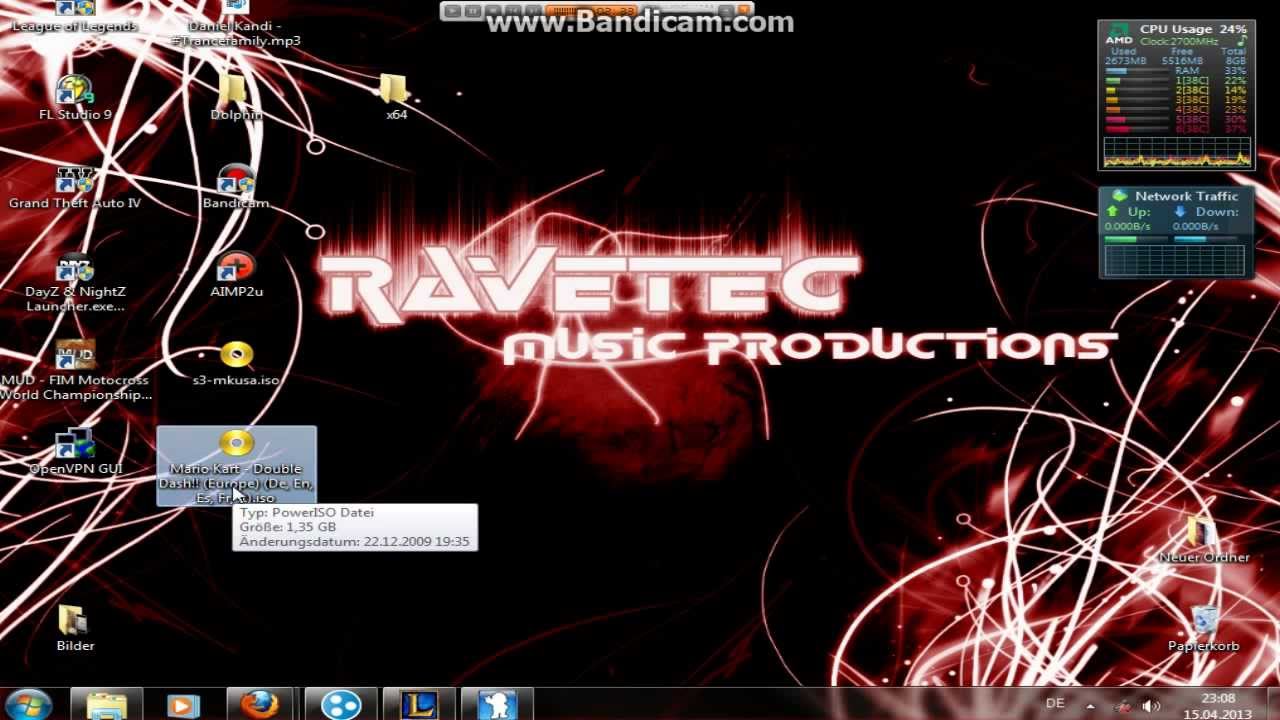Select the Mario Kart Double Dash iso file

(236, 466)
